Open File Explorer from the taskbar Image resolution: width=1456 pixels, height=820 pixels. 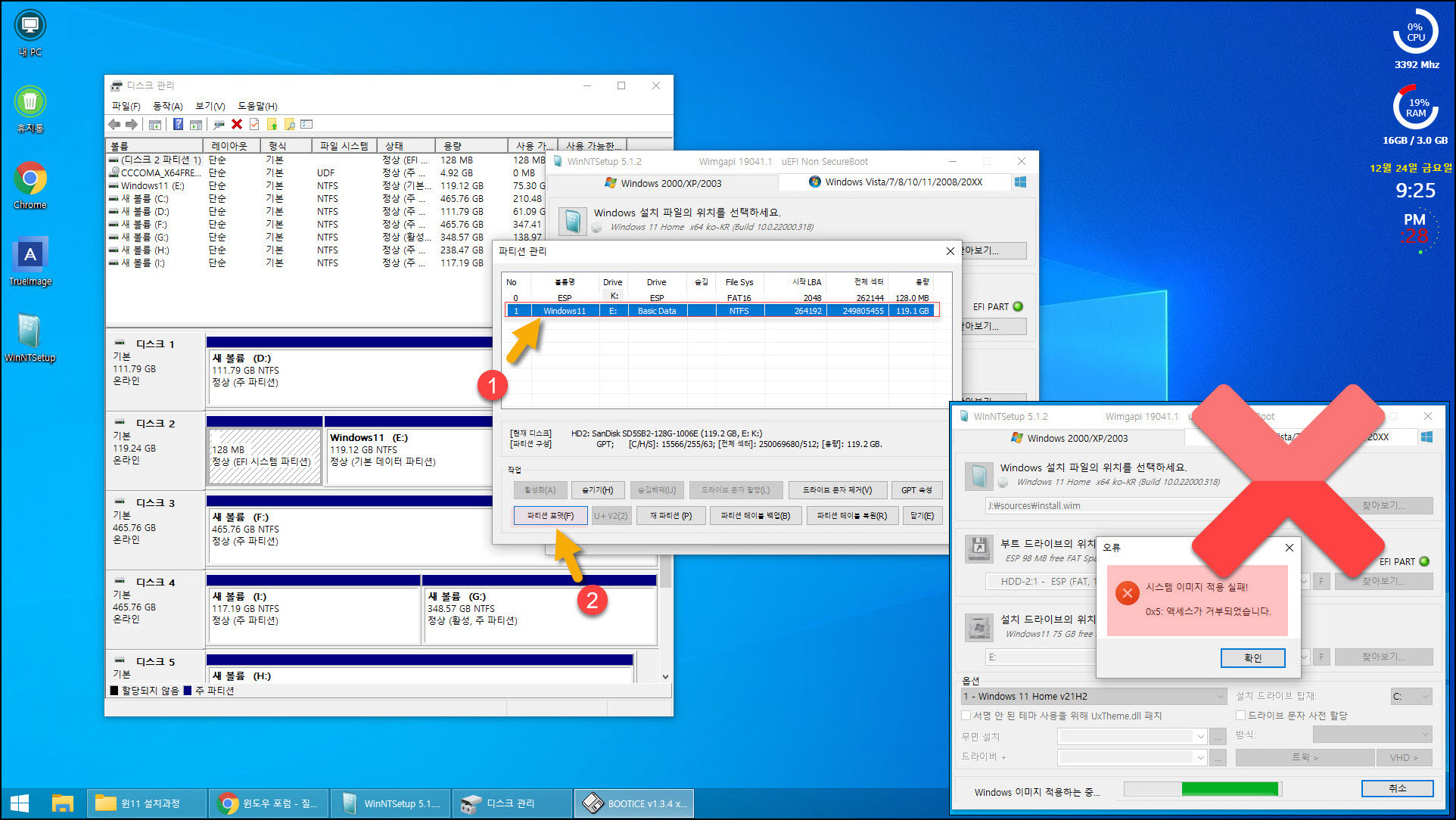point(62,803)
